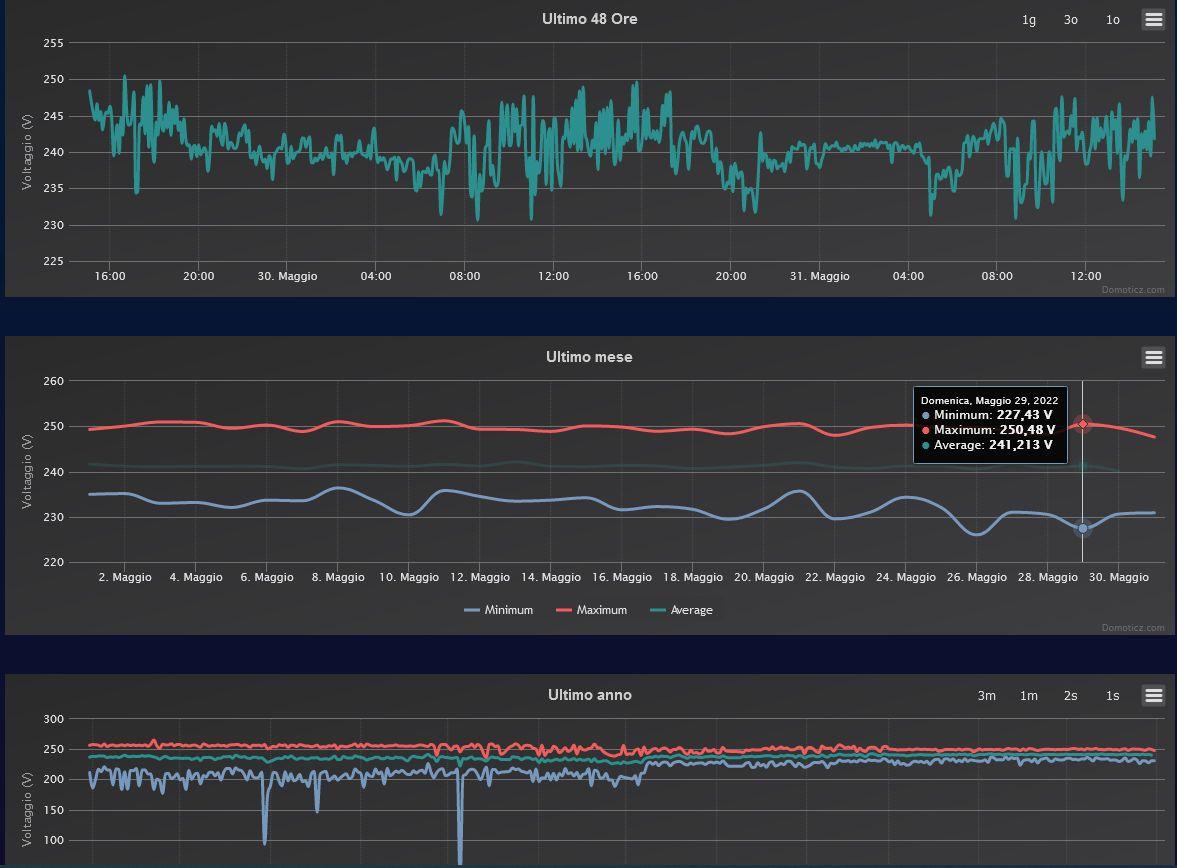Switch yearly chart range to 1s
Screen dimensions: 1177x868
(x=1112, y=696)
